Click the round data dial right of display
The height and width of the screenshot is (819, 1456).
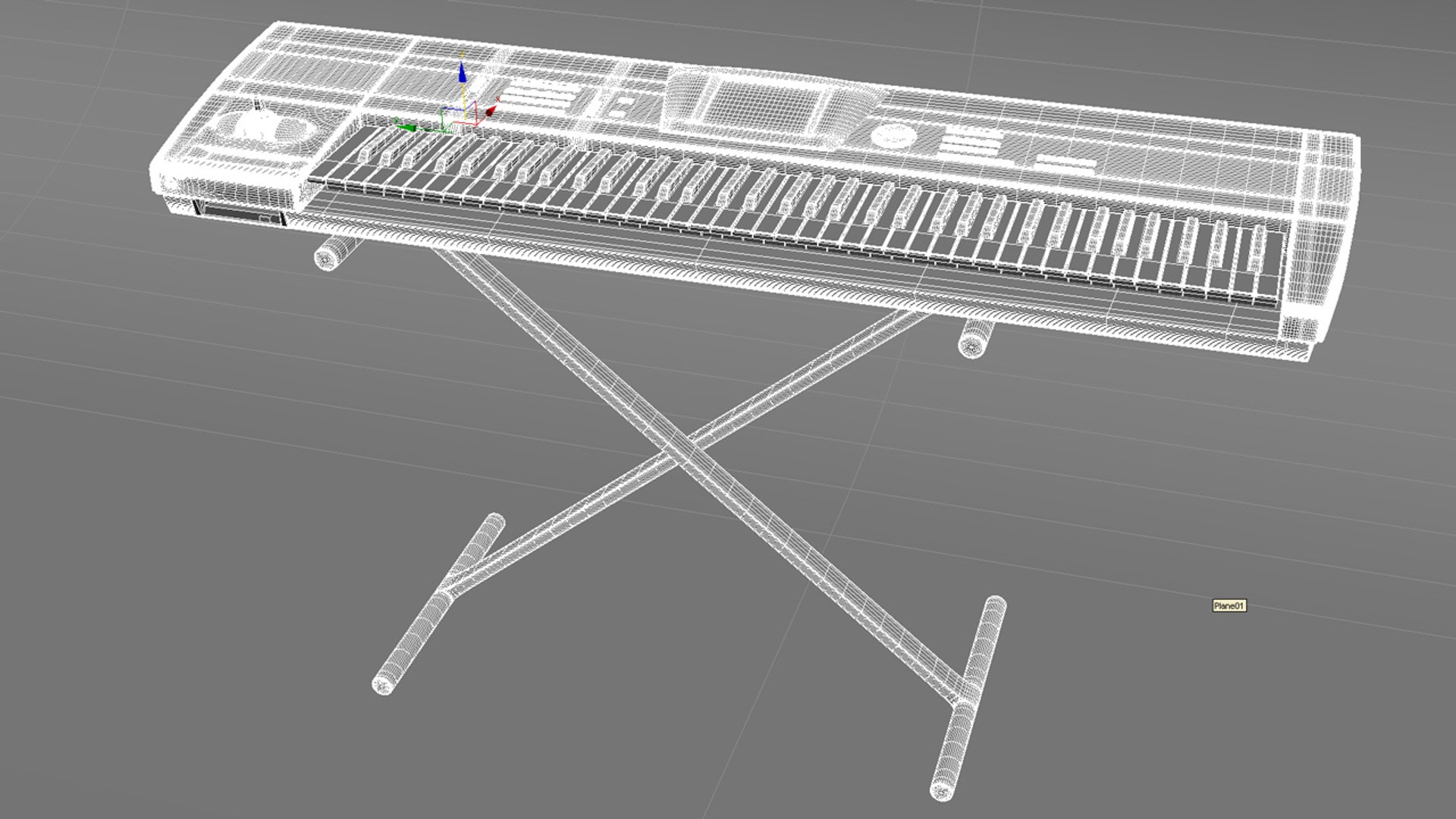(x=893, y=136)
